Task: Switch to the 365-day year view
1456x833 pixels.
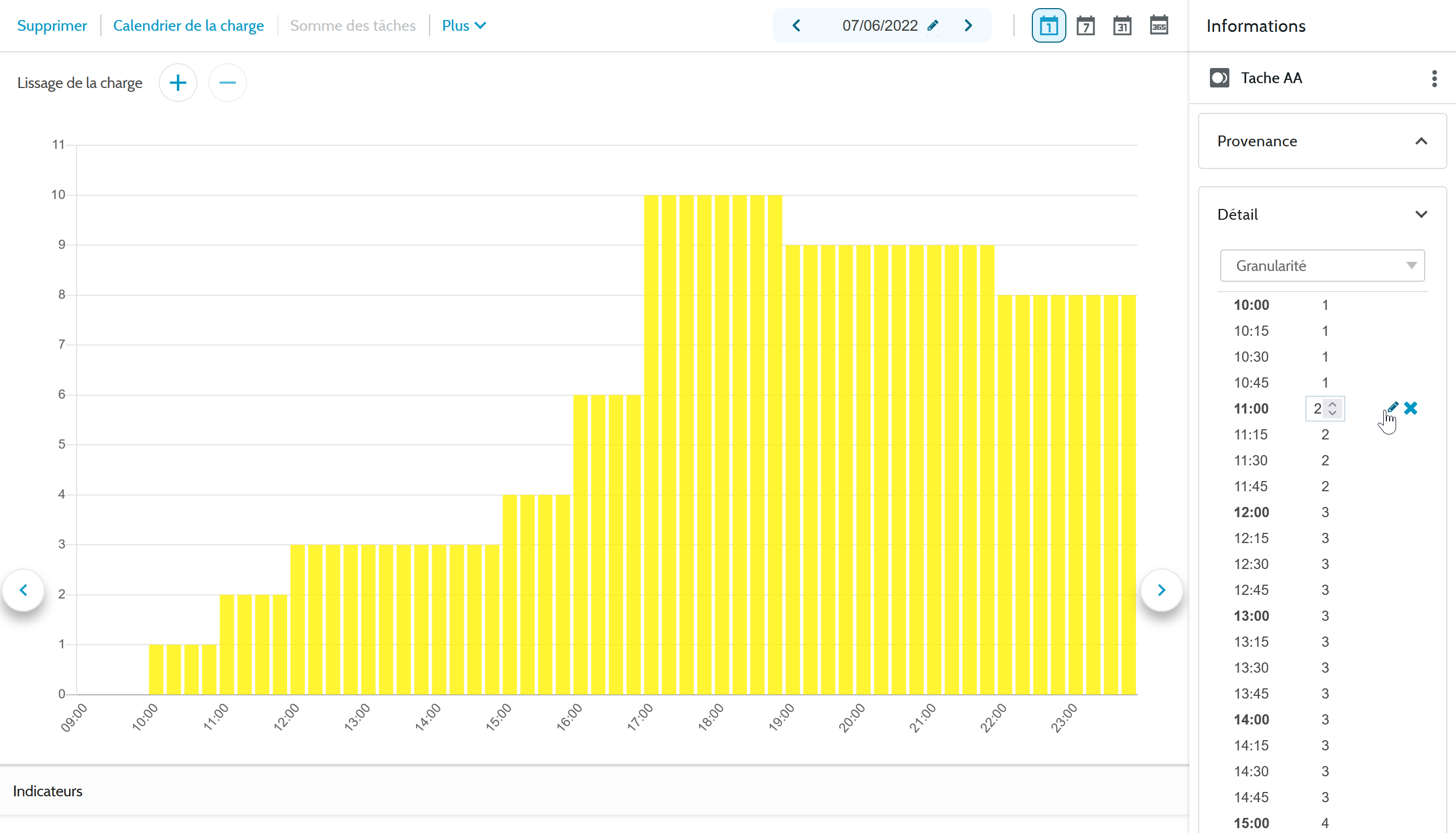Action: pyautogui.click(x=1159, y=26)
